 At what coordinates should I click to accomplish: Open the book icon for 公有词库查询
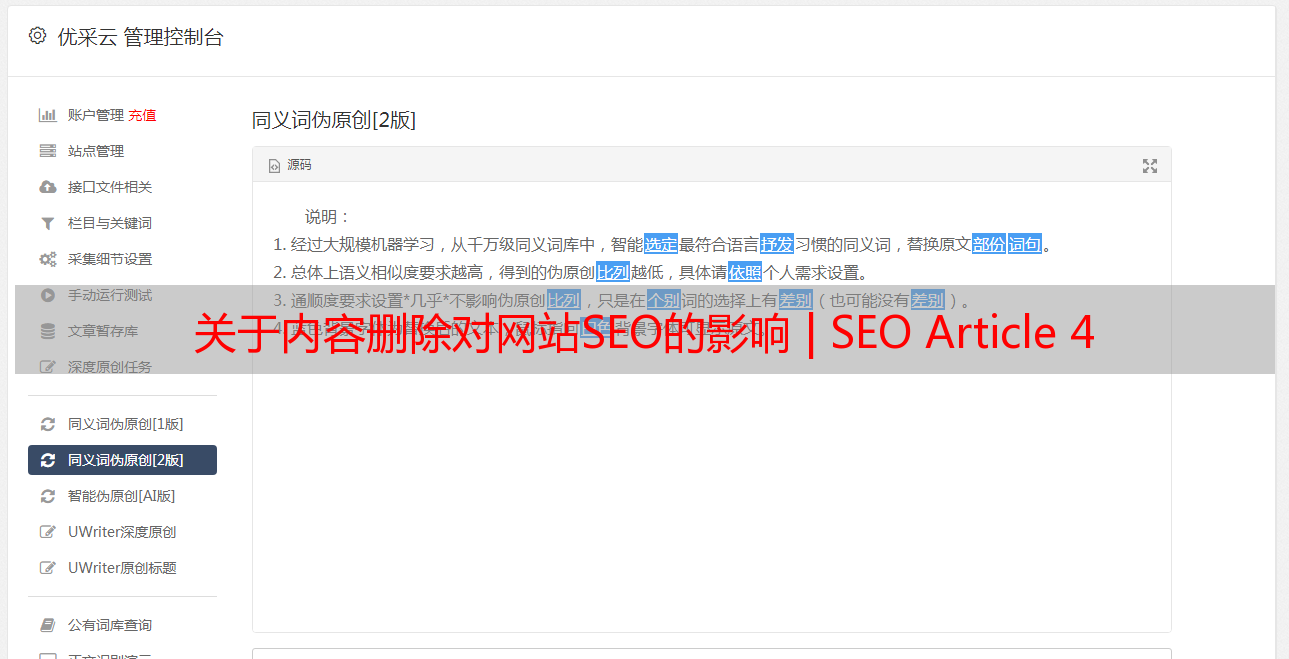(x=47, y=625)
